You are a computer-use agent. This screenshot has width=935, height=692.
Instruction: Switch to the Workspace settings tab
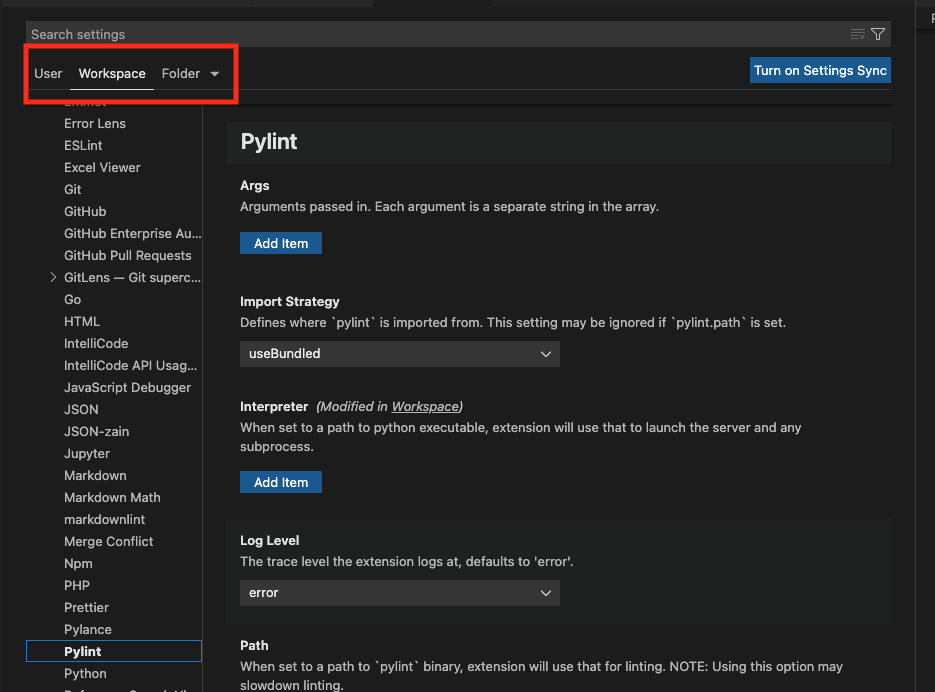(x=111, y=73)
